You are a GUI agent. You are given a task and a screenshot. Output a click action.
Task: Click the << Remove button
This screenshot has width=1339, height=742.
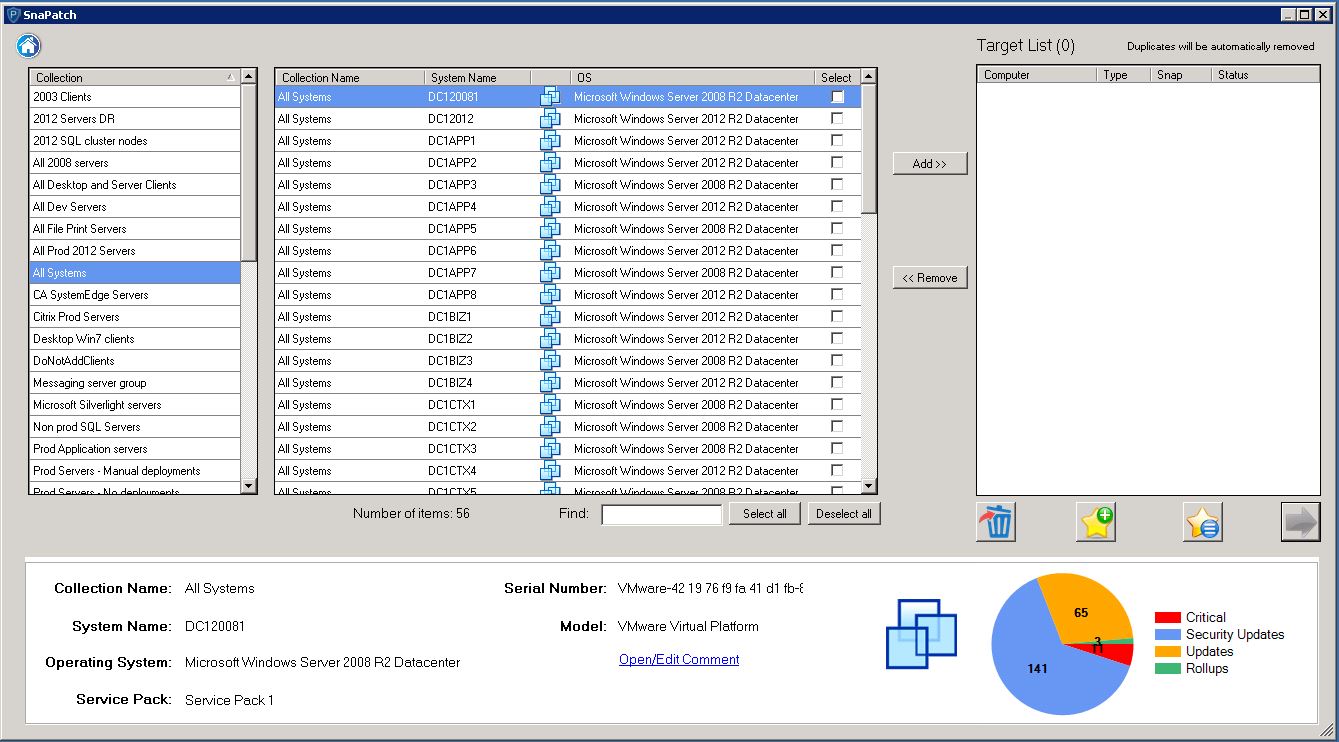click(x=930, y=278)
